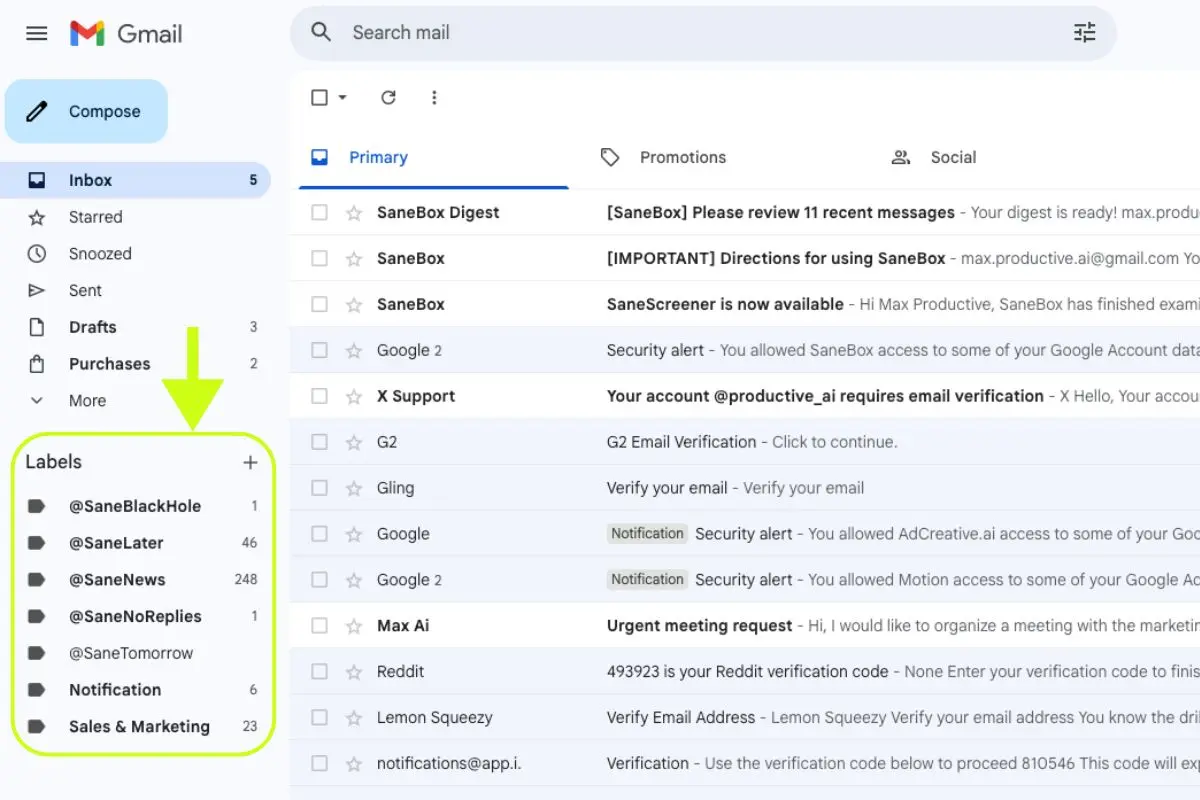The image size is (1200, 800).
Task: Create a new label using the plus icon
Action: (250, 462)
